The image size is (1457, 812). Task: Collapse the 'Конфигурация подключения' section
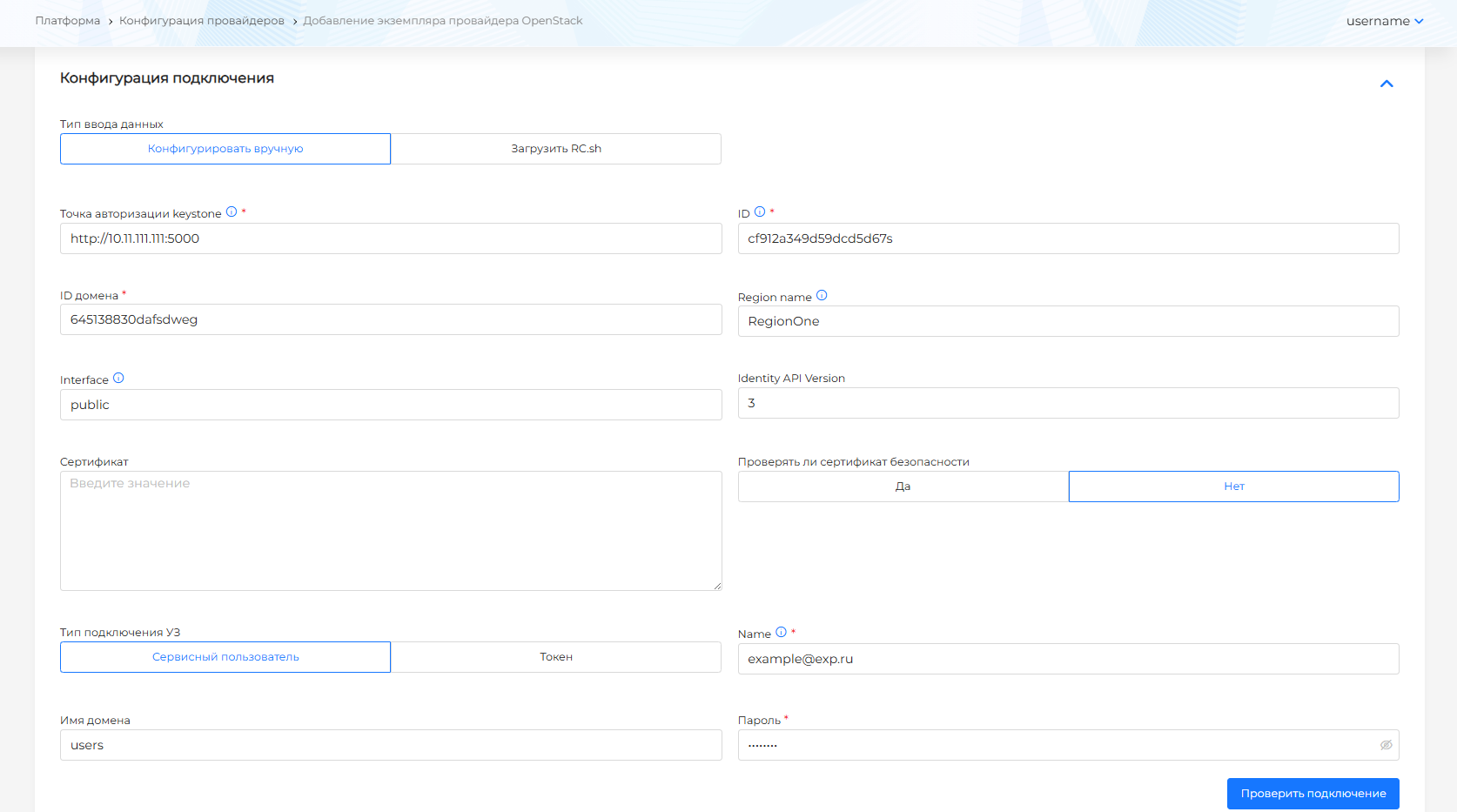point(1386,84)
